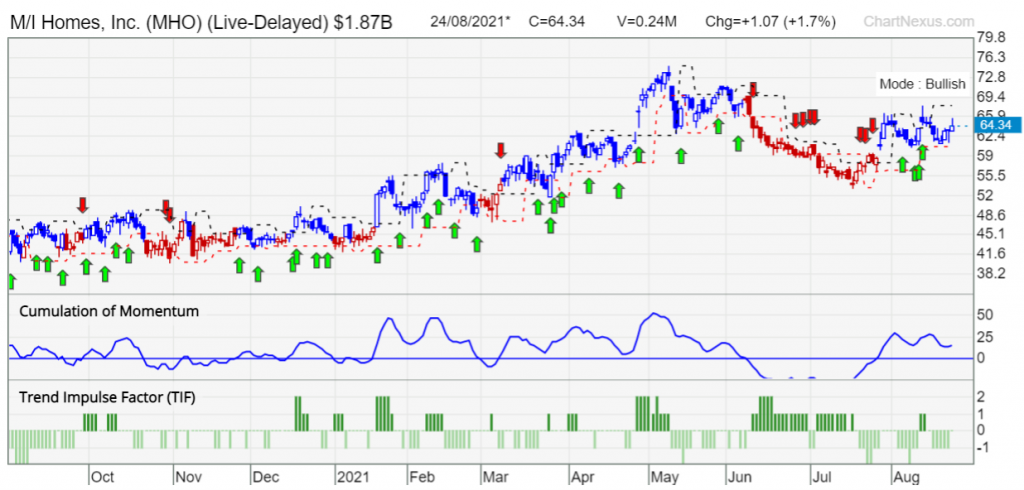Click the 48.6 price axis value
This screenshot has width=1024, height=490.
coord(989,214)
